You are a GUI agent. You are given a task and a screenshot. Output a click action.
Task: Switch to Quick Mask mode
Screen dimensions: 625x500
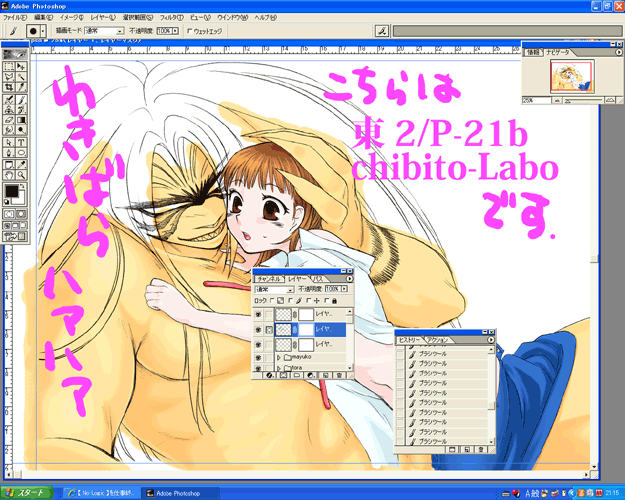[x=21, y=214]
